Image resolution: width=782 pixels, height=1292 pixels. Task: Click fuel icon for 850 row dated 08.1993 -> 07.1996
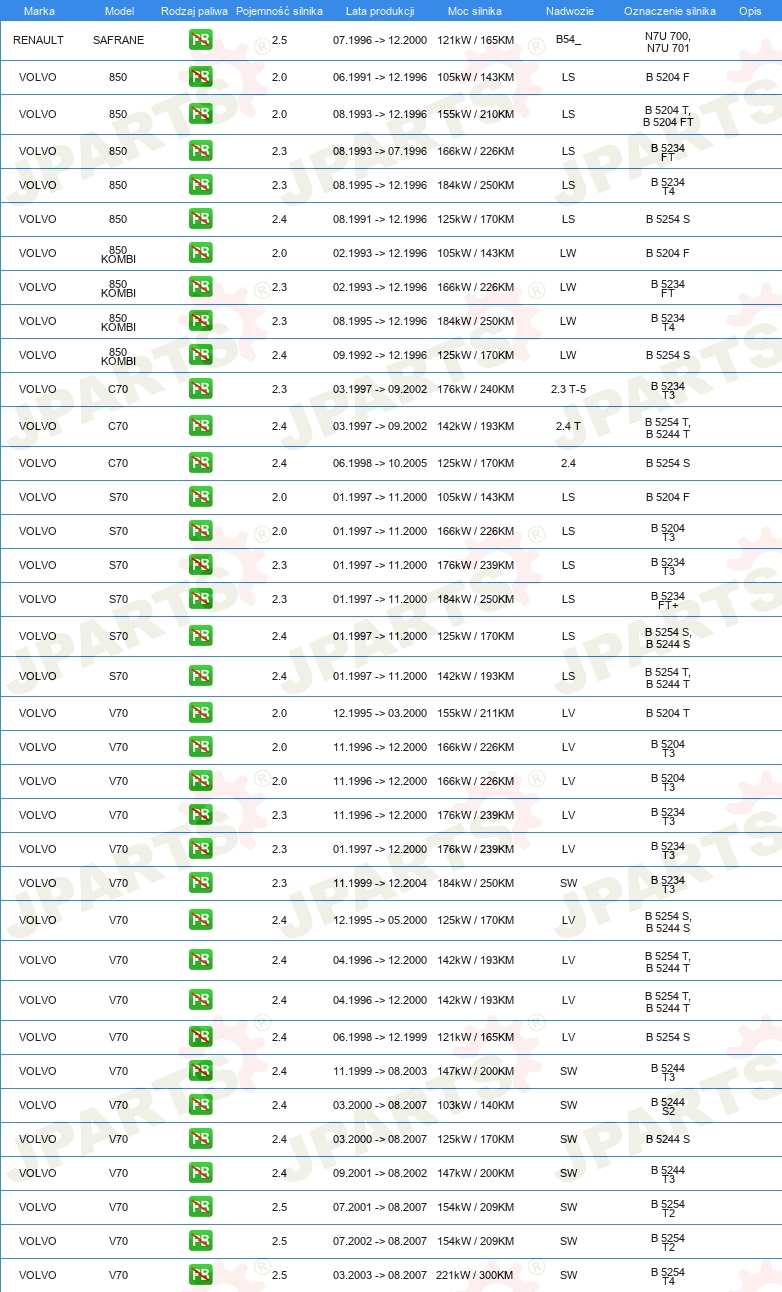(x=200, y=151)
